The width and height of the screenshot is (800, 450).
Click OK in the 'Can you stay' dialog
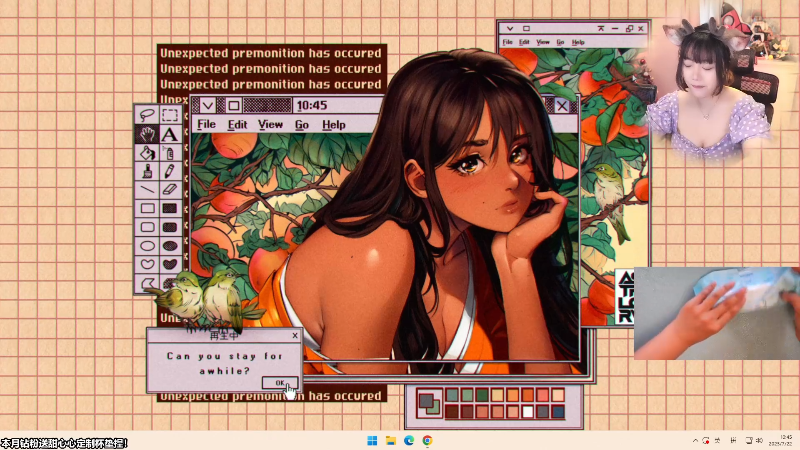280,383
